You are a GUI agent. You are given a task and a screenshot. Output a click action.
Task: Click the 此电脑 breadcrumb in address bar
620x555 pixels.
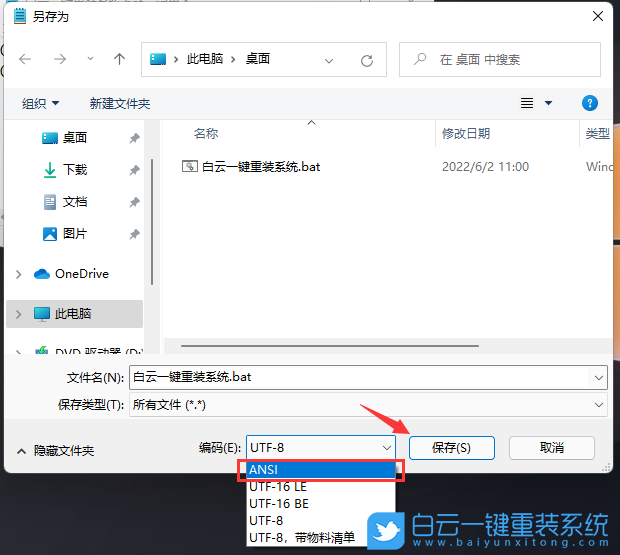205,59
